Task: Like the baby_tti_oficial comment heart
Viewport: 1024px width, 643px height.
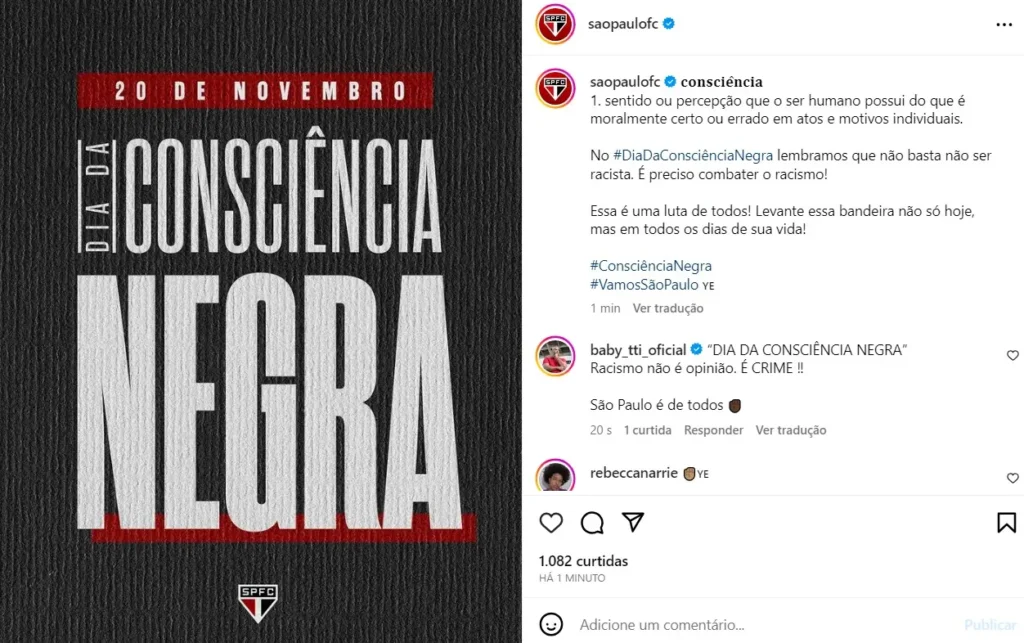Action: [x=1012, y=355]
